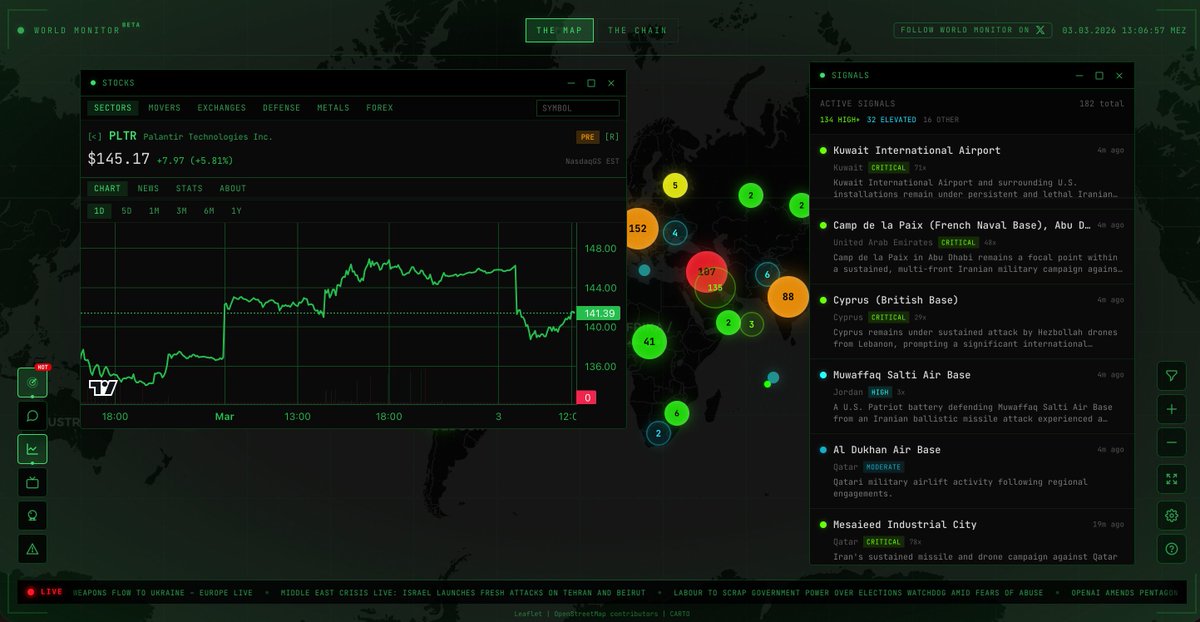The height and width of the screenshot is (622, 1200).
Task: Click the TradingView logo on the chart
Action: [103, 386]
